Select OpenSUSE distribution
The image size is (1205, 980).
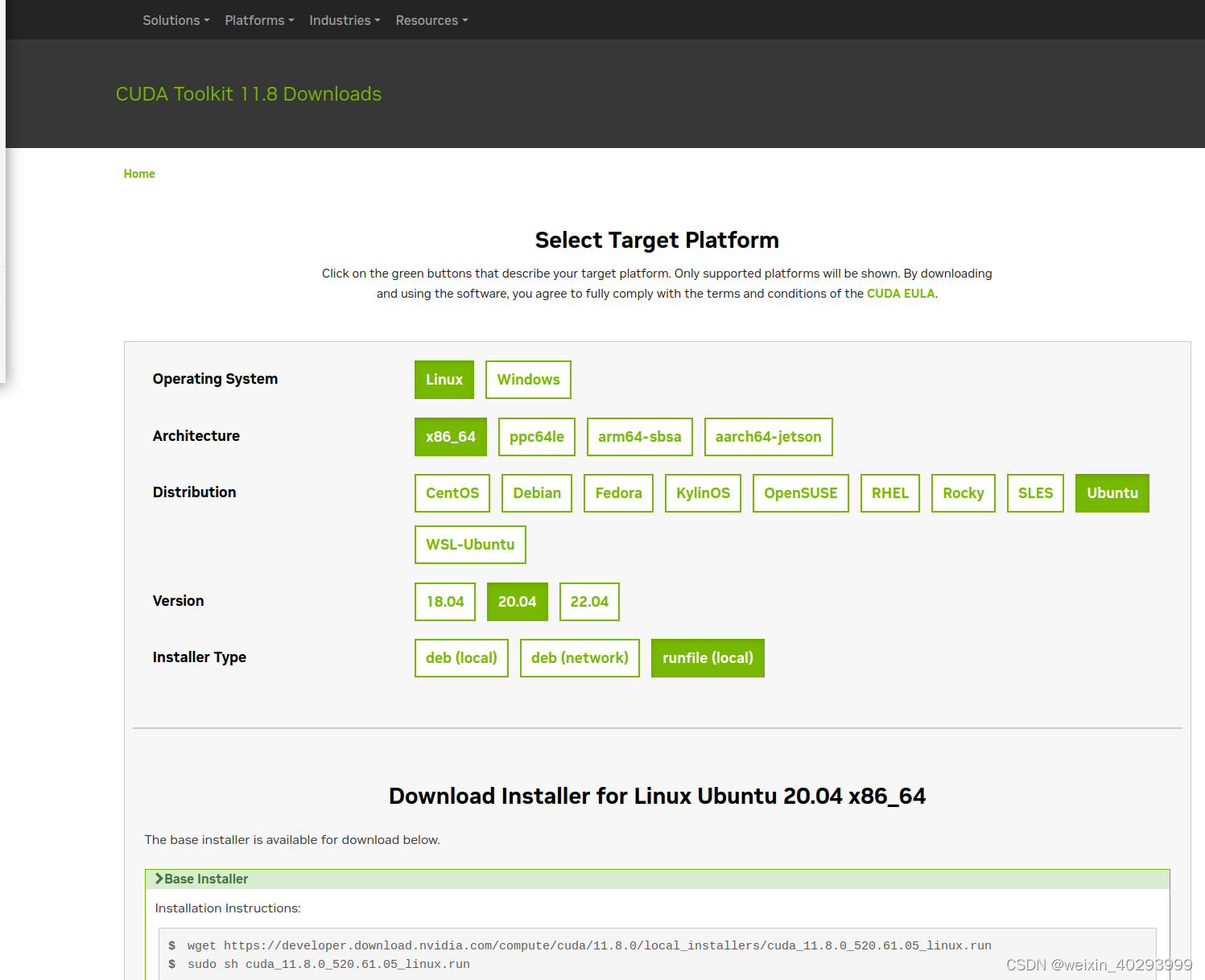pos(801,493)
